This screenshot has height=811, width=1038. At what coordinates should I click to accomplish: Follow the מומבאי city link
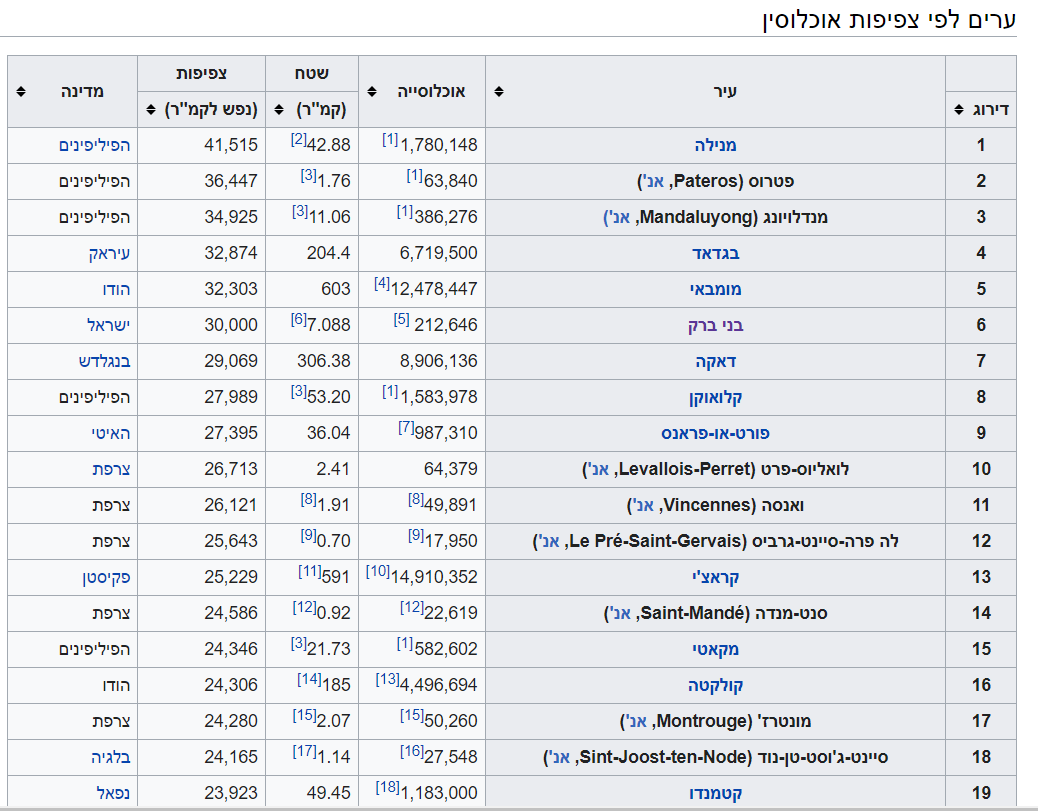[x=715, y=289]
